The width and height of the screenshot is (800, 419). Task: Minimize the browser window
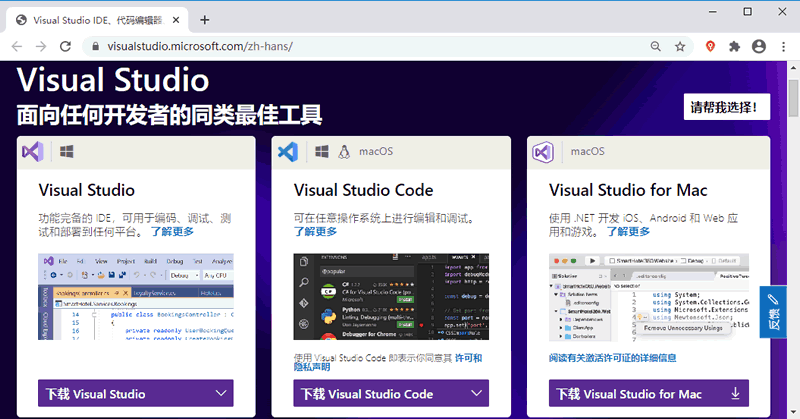pyautogui.click(x=713, y=11)
